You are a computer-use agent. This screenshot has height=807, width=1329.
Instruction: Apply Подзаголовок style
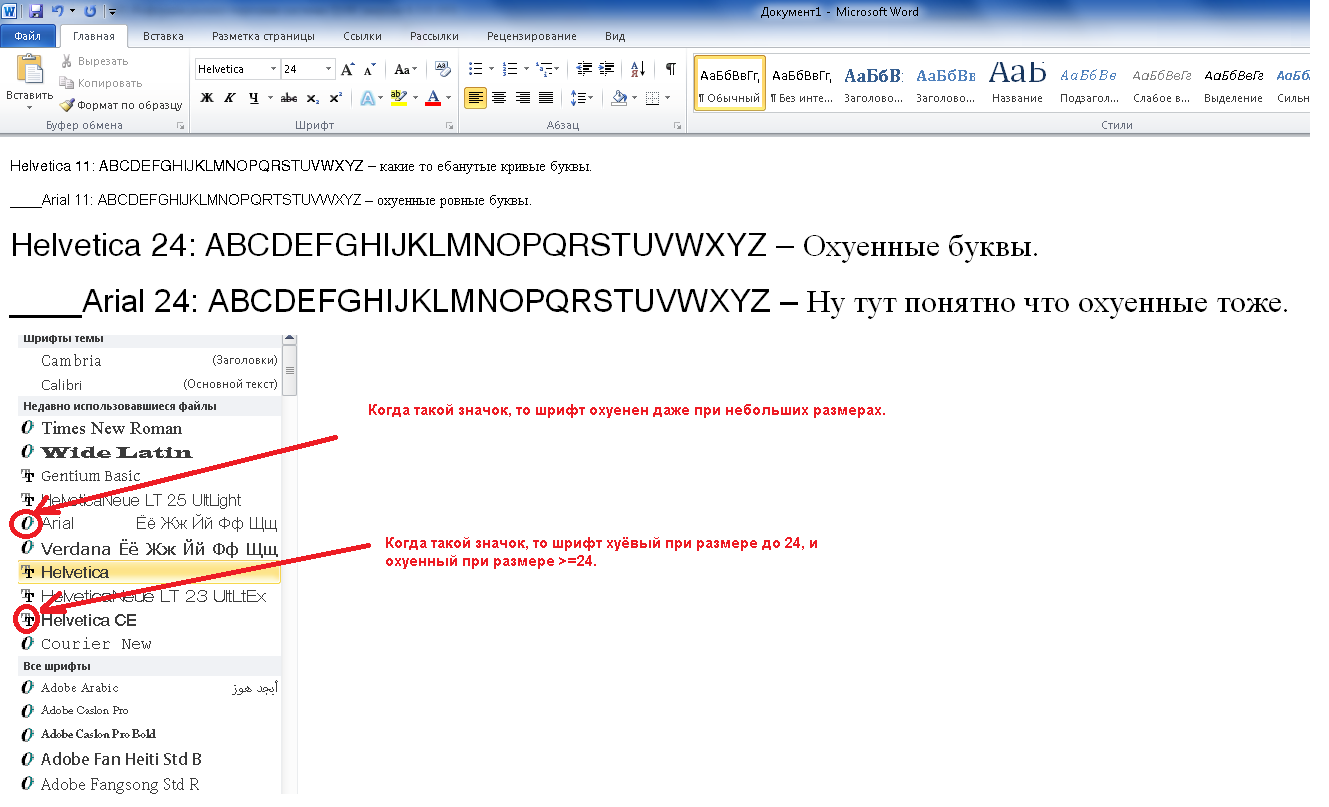[1089, 83]
